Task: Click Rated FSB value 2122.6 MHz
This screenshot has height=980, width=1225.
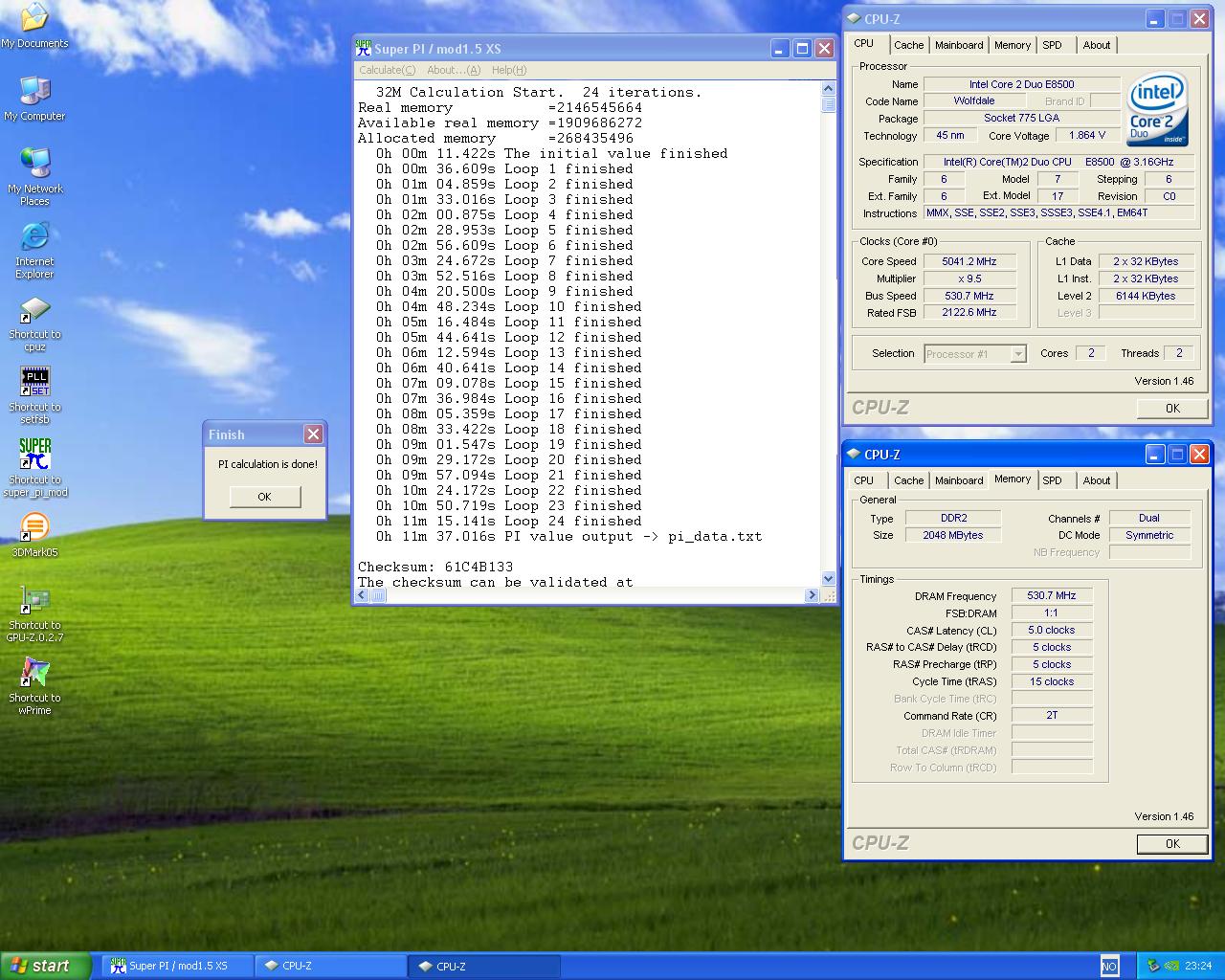Action: [969, 313]
